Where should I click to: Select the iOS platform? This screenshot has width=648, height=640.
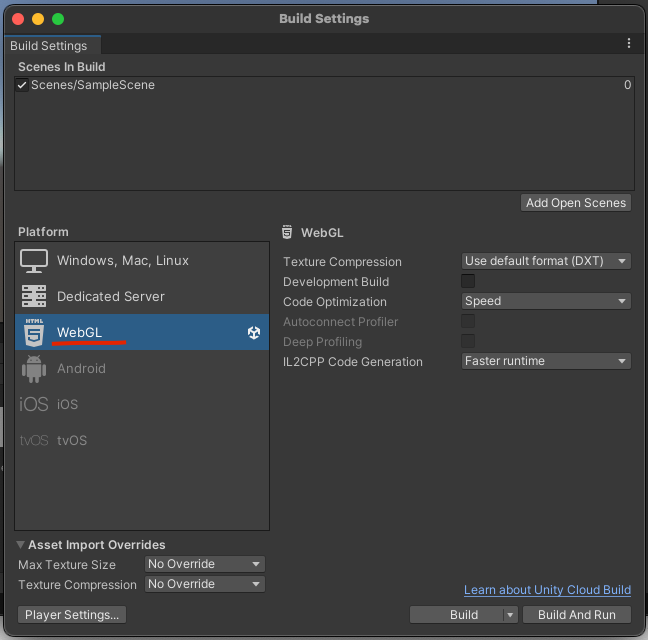click(142, 404)
